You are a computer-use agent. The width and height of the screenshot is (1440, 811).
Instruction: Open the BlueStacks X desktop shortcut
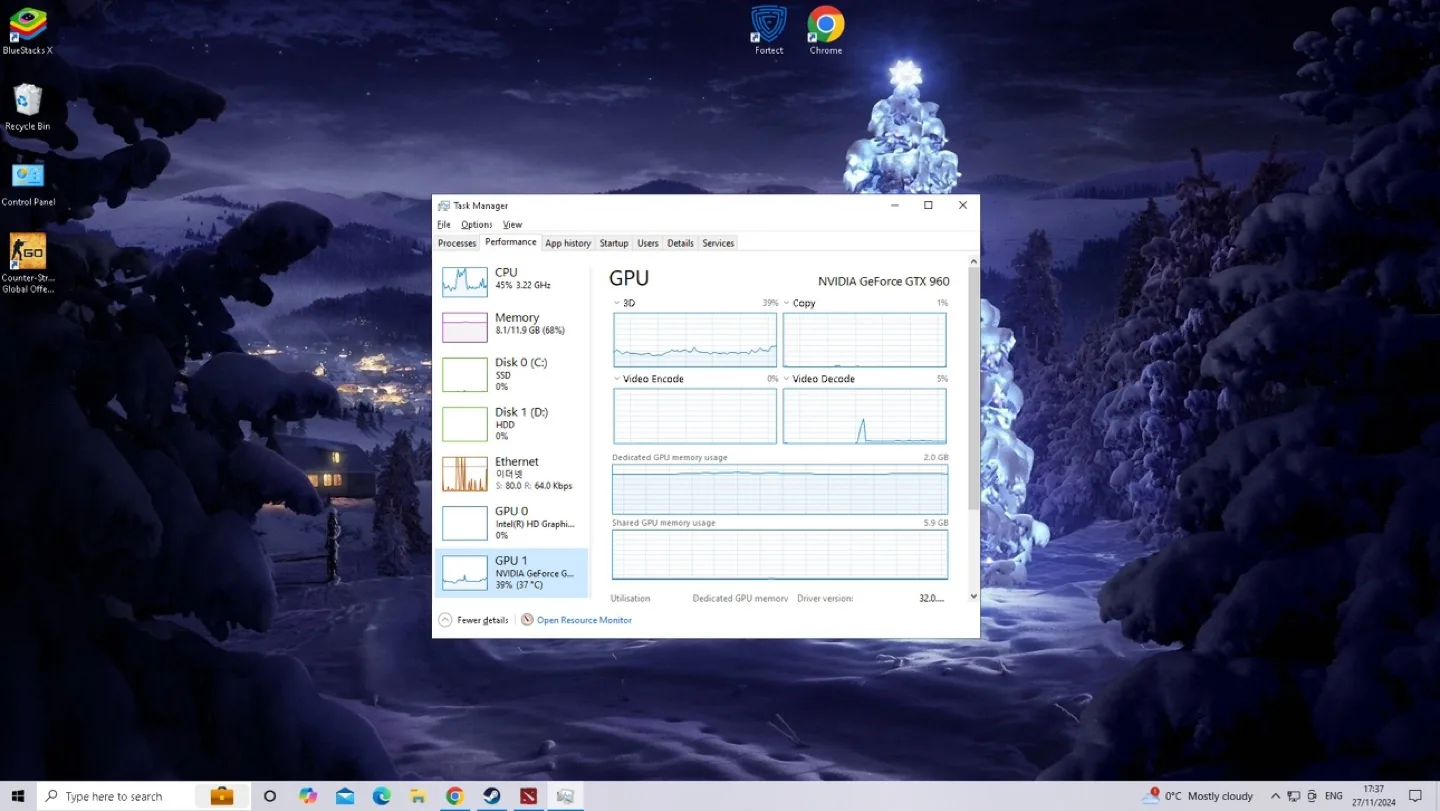click(x=28, y=31)
